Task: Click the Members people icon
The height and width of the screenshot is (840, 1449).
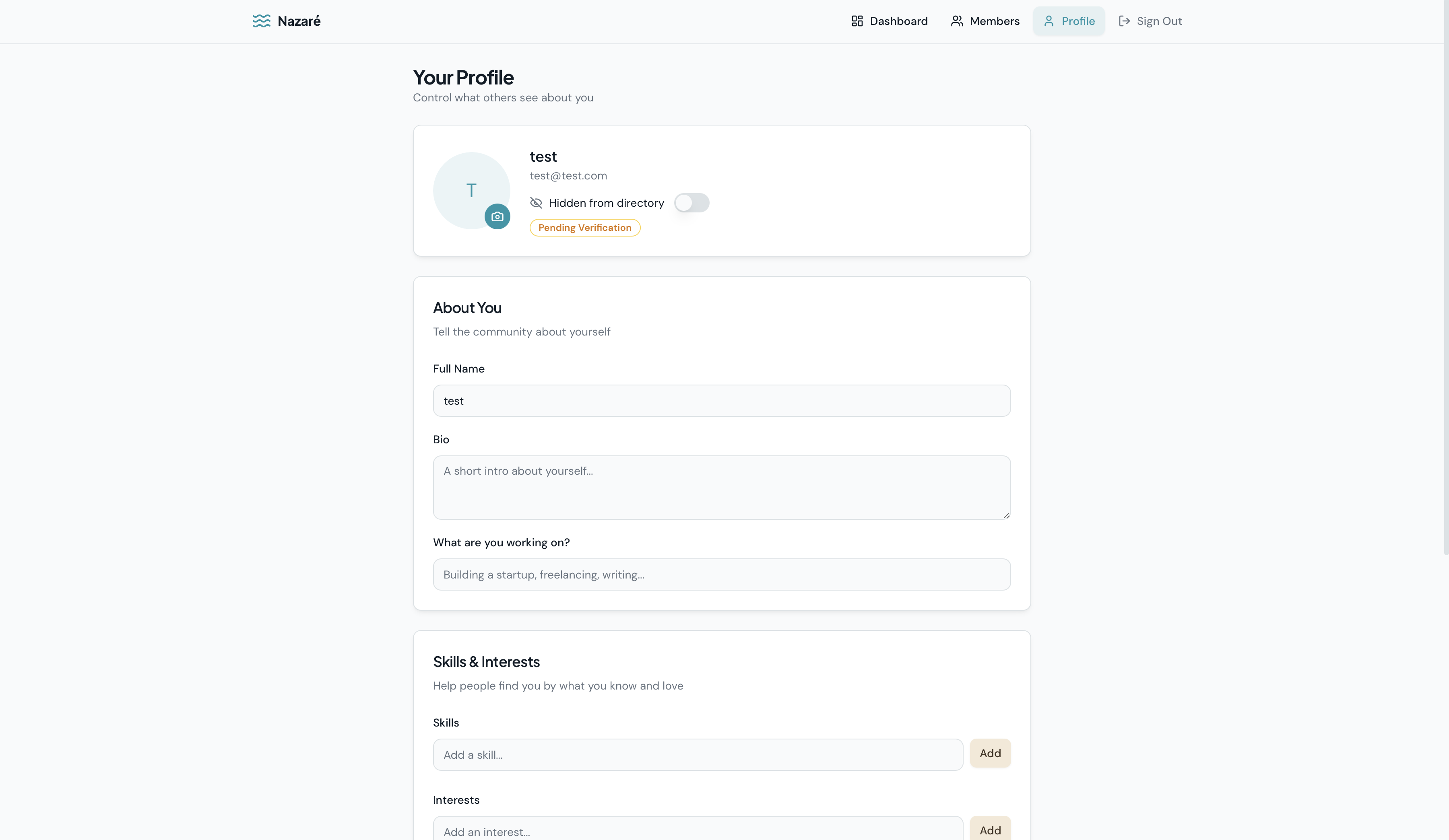Action: [x=957, y=21]
